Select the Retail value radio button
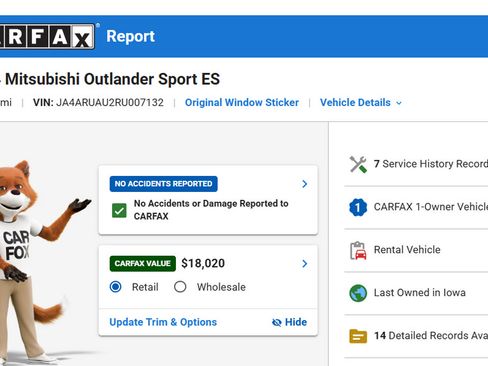Viewport: 488px width, 366px height. tap(116, 287)
